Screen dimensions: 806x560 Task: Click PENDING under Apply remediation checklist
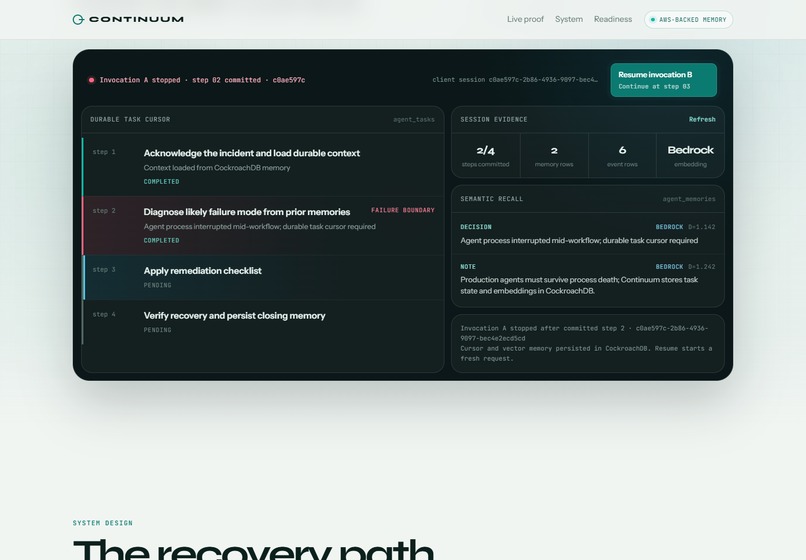(x=157, y=285)
